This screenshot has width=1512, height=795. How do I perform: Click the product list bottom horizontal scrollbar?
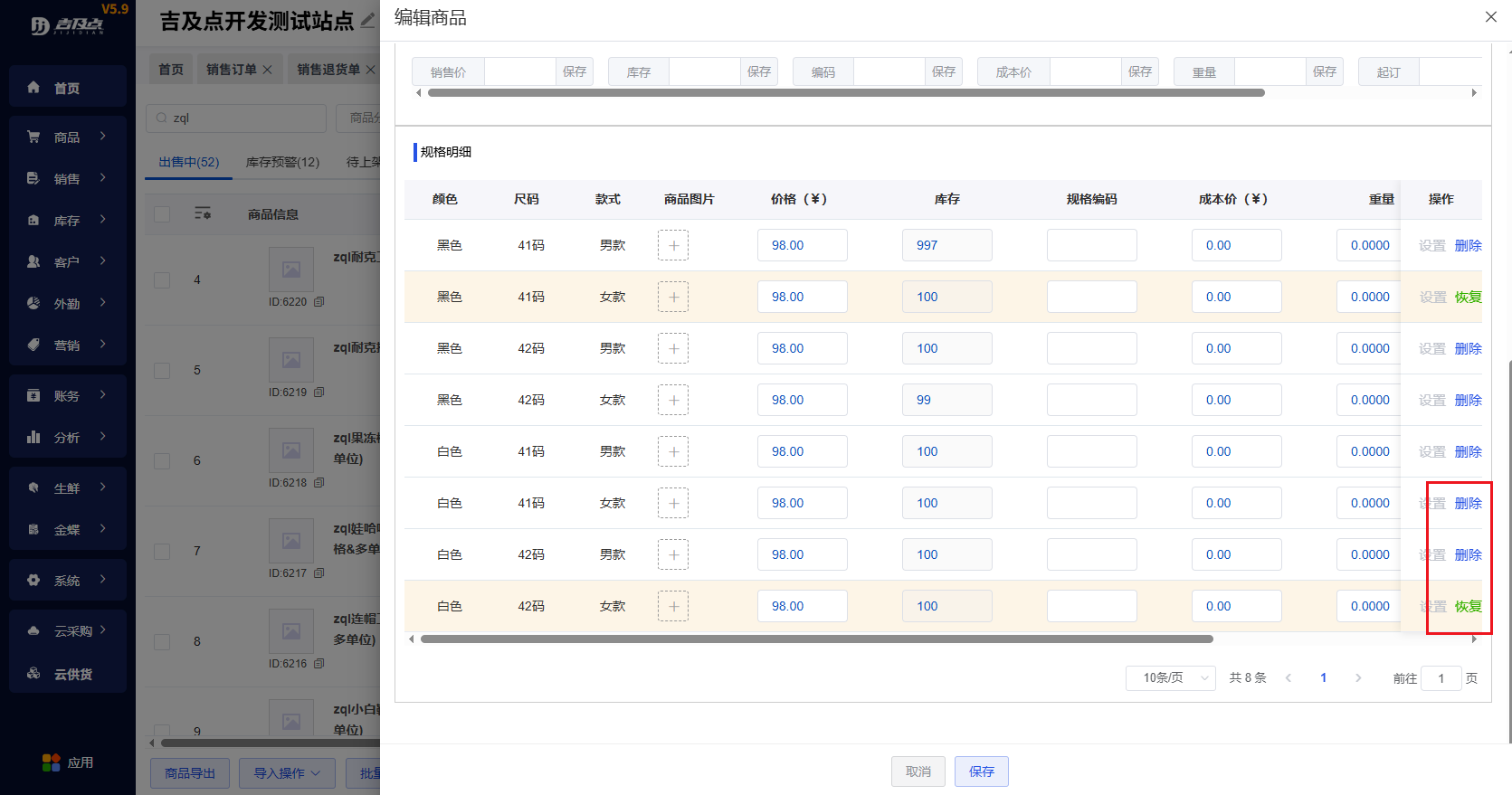[x=270, y=743]
